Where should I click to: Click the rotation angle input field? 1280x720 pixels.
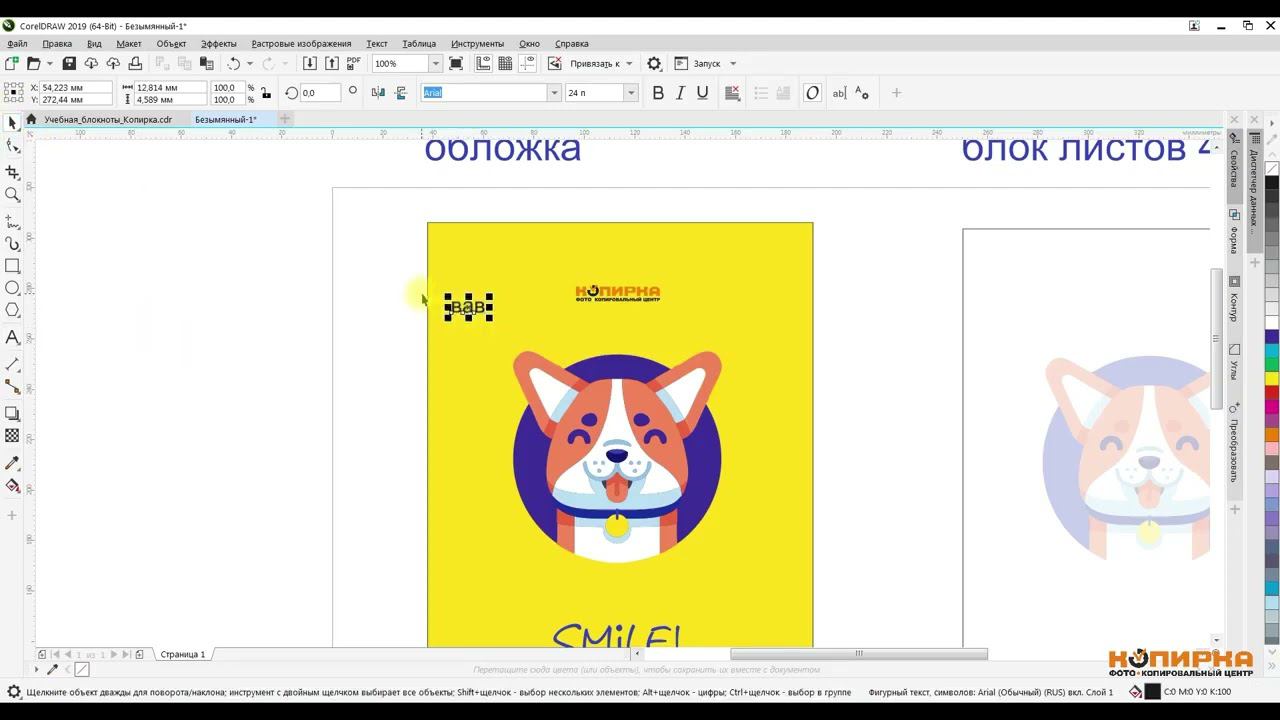click(319, 93)
